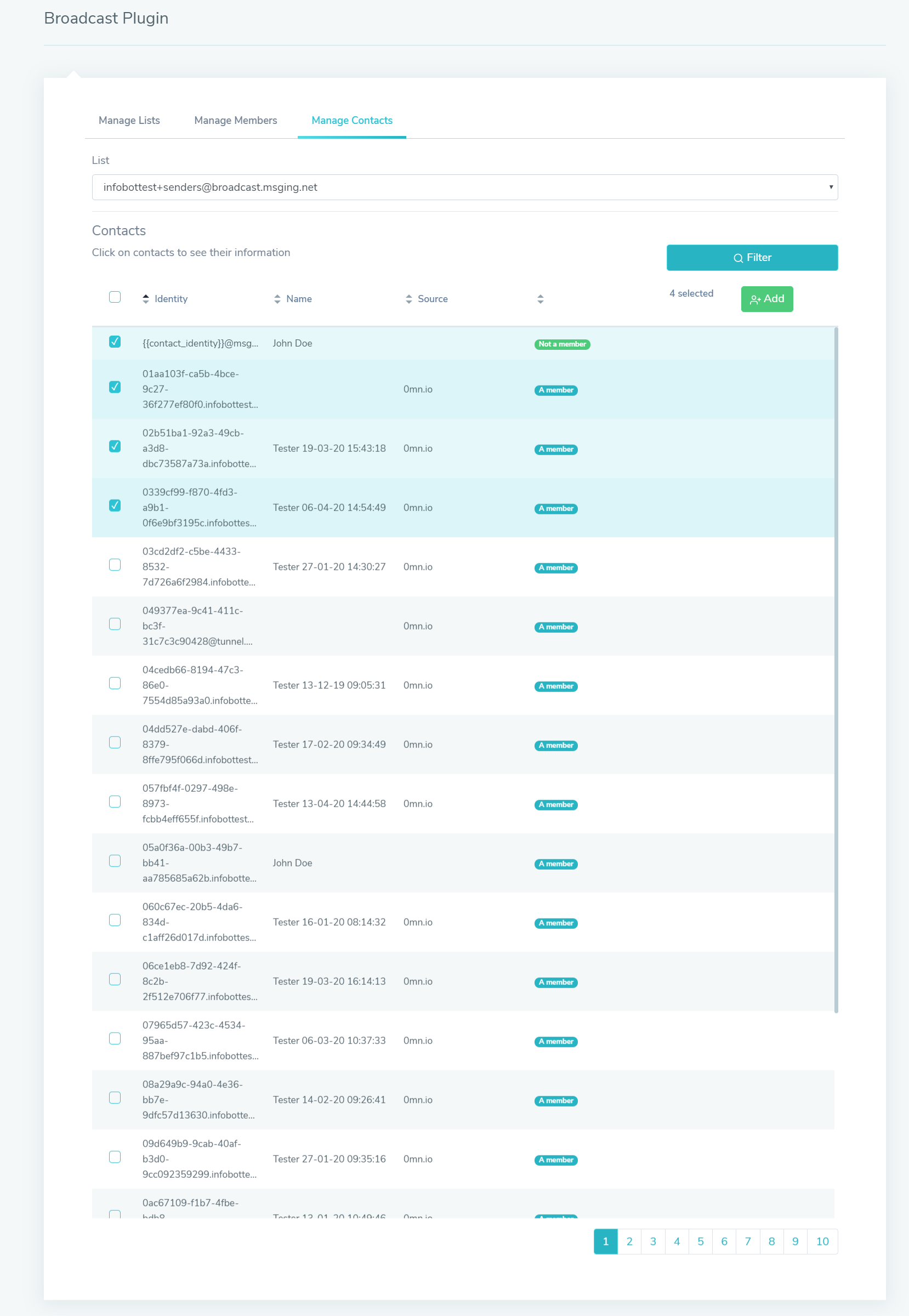Toggle the select-all checkbox in the header
Screen dimensions: 909x1316
pos(115,297)
